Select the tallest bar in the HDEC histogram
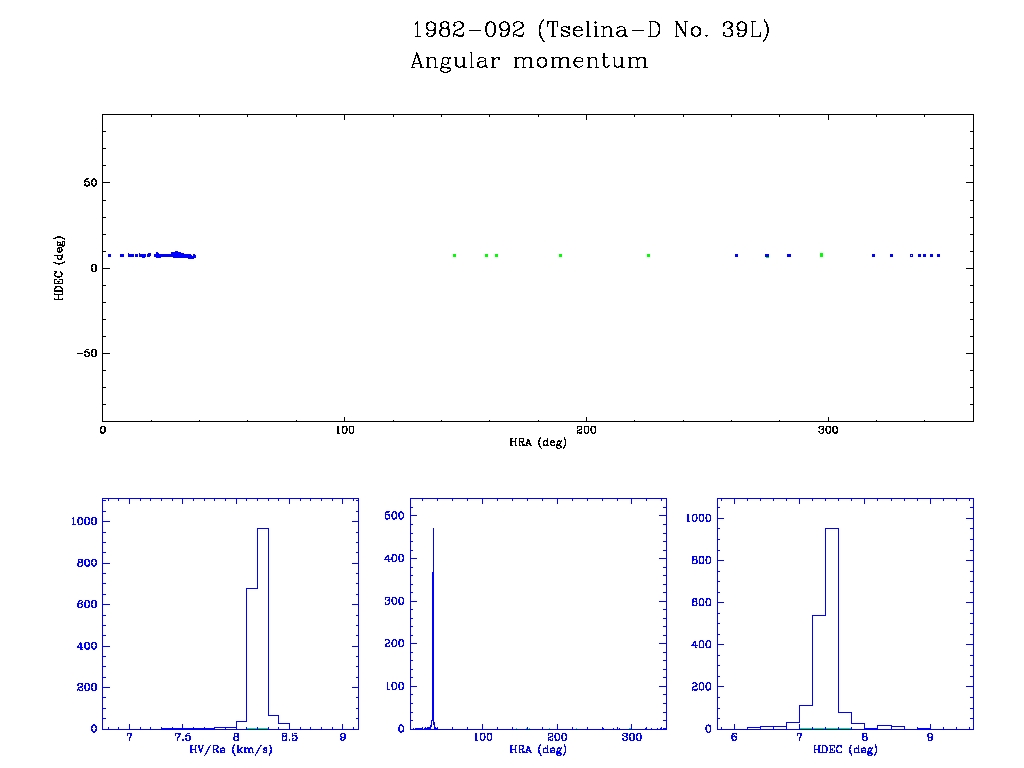 pyautogui.click(x=832, y=628)
